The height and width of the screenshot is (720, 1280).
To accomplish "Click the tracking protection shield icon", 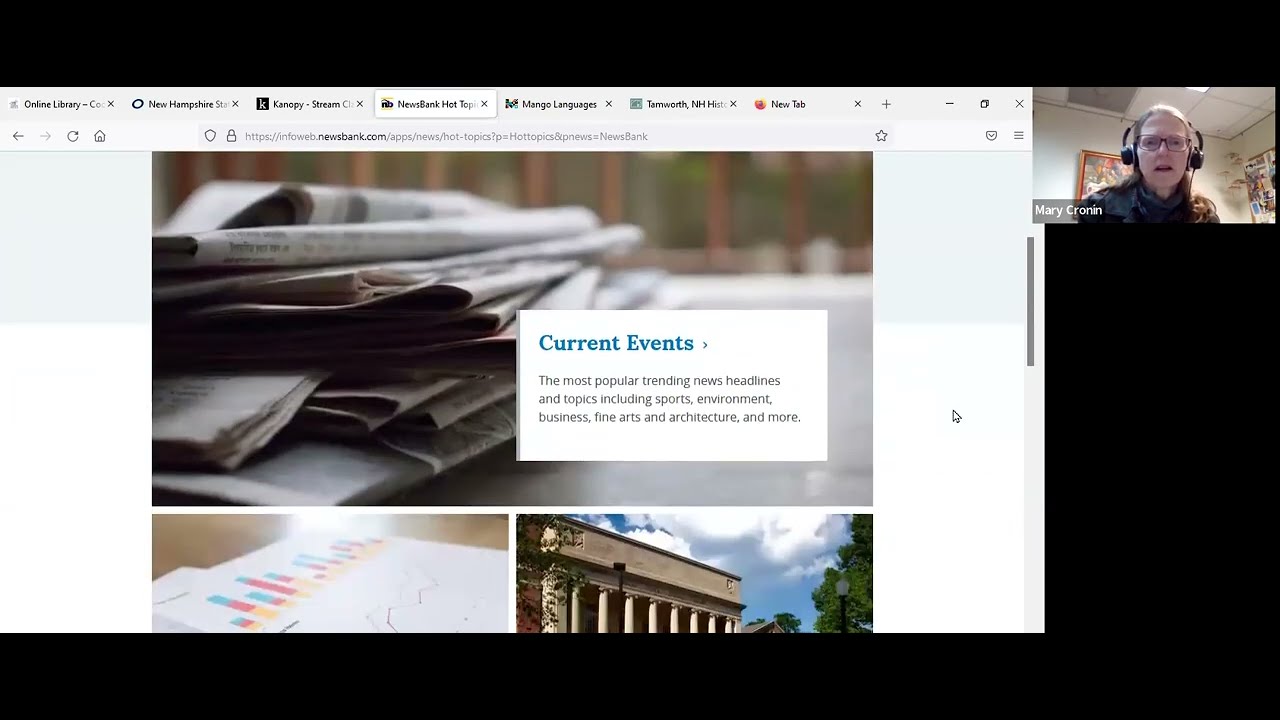I will [x=210, y=136].
